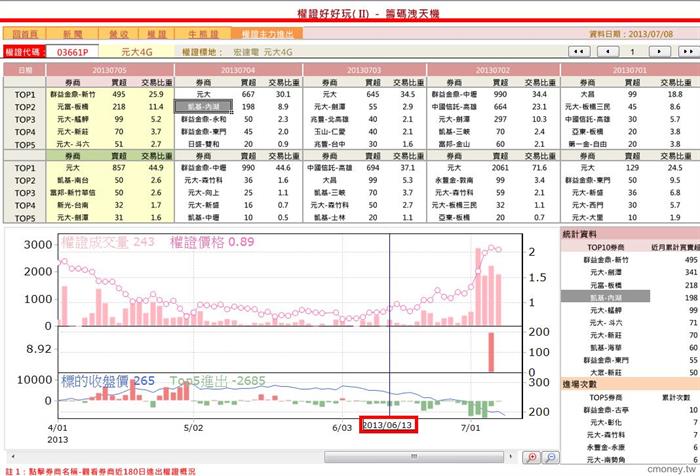Click the horizontal scrollbar thumb under the chart
The height and width of the screenshot is (476, 700).
(414, 457)
